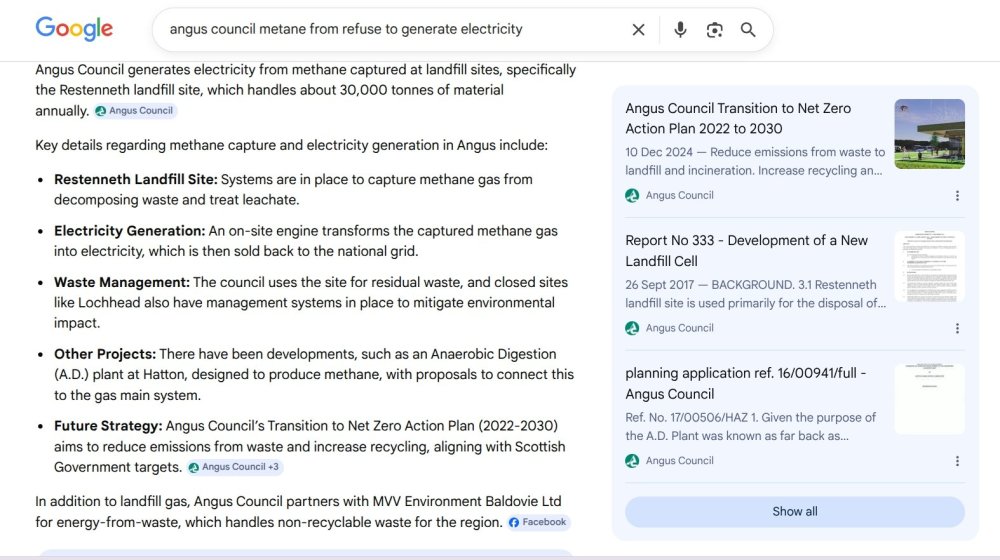Viewport: 1000px width, 560px height.
Task: Open 'Angus Council Transition to Net Zero' result
Action: coord(738,118)
